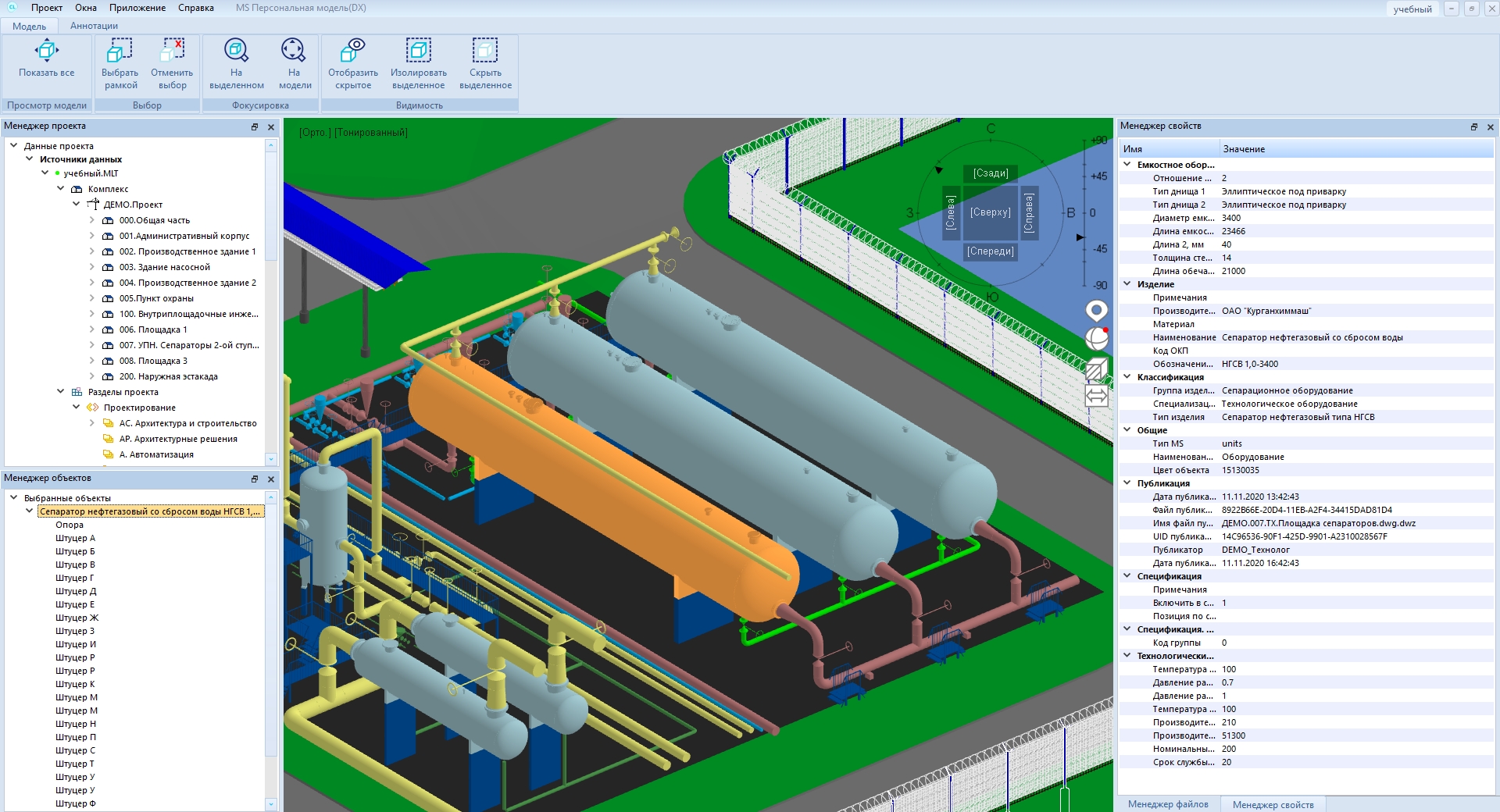Select the frame selection tool Выбрать рамкой

click(x=120, y=52)
